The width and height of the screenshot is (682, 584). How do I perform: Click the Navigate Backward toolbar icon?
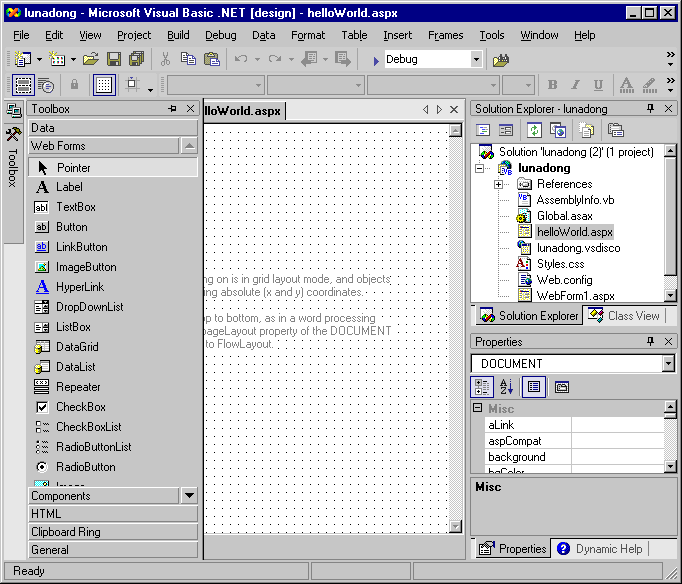coord(309,59)
